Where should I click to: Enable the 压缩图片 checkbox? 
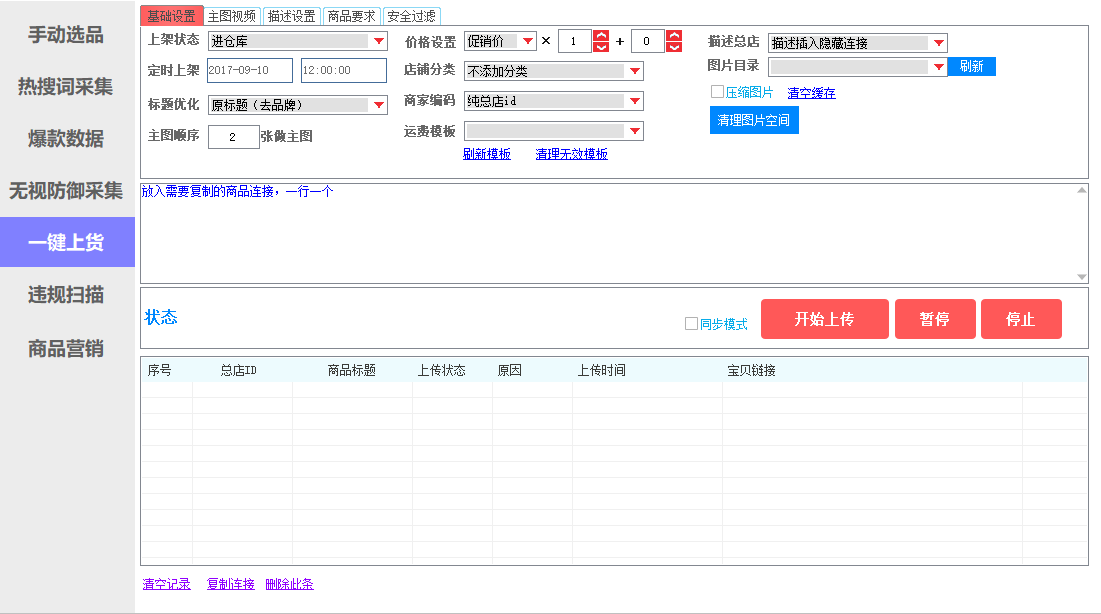[x=717, y=92]
